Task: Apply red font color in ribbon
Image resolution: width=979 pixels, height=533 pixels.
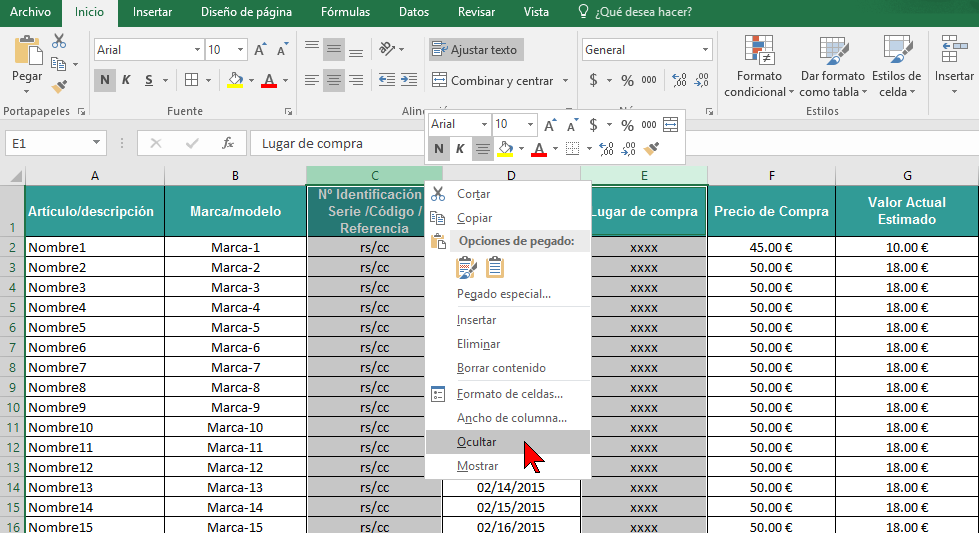Action: tap(269, 80)
